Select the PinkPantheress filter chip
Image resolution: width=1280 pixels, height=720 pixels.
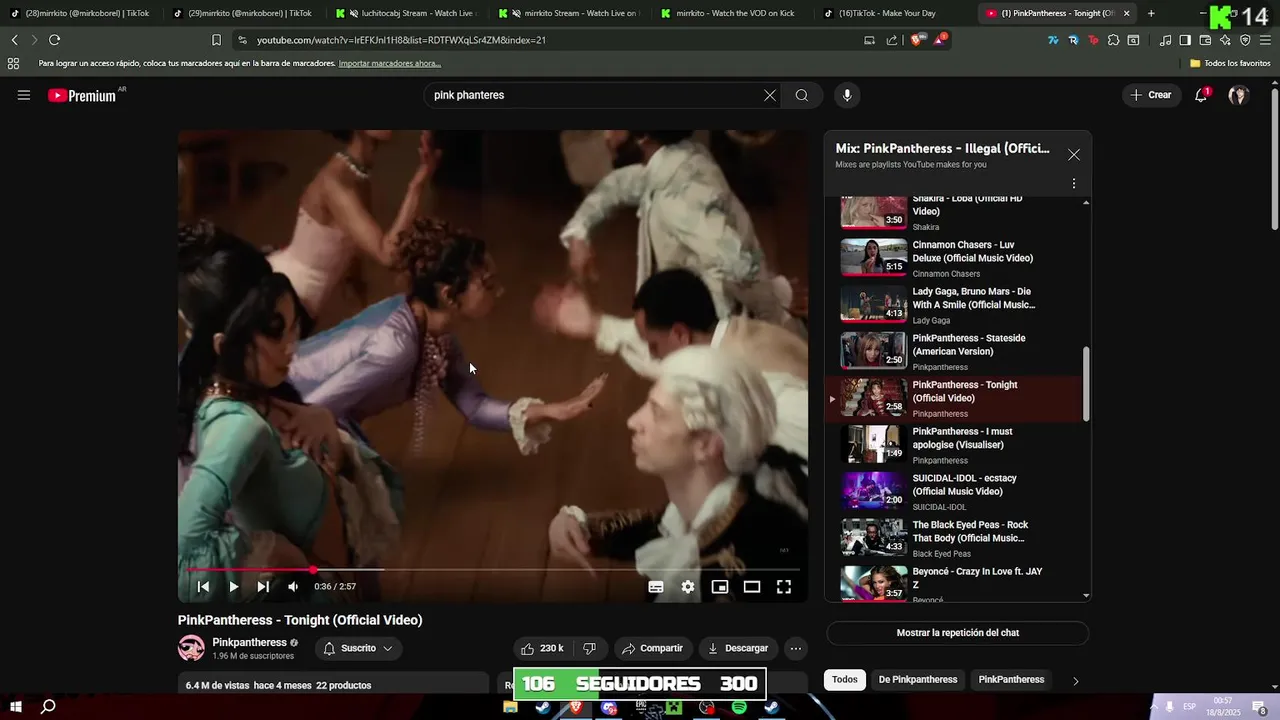pyautogui.click(x=1011, y=680)
